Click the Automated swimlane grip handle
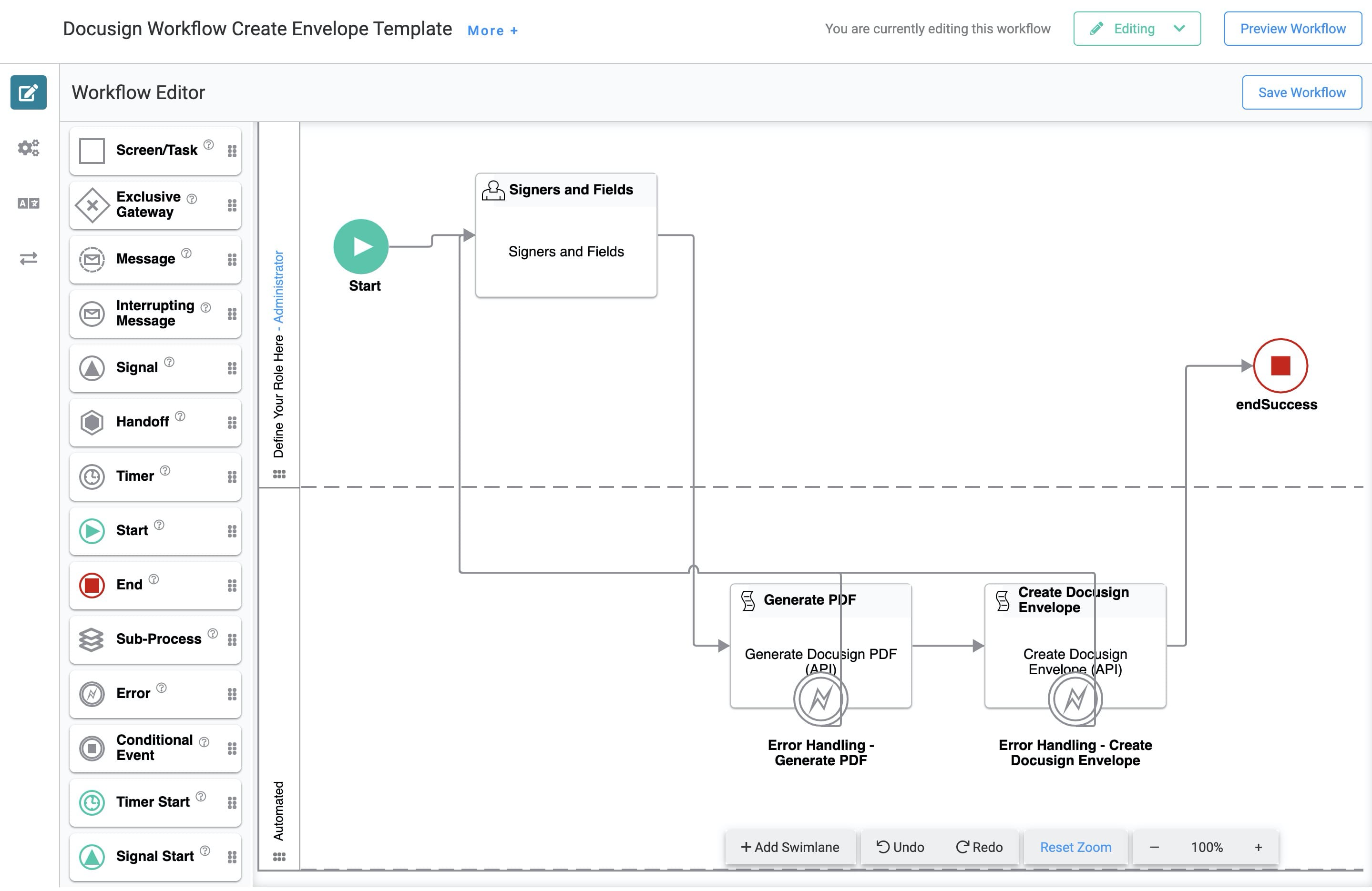This screenshot has width=1372, height=891. click(x=279, y=857)
